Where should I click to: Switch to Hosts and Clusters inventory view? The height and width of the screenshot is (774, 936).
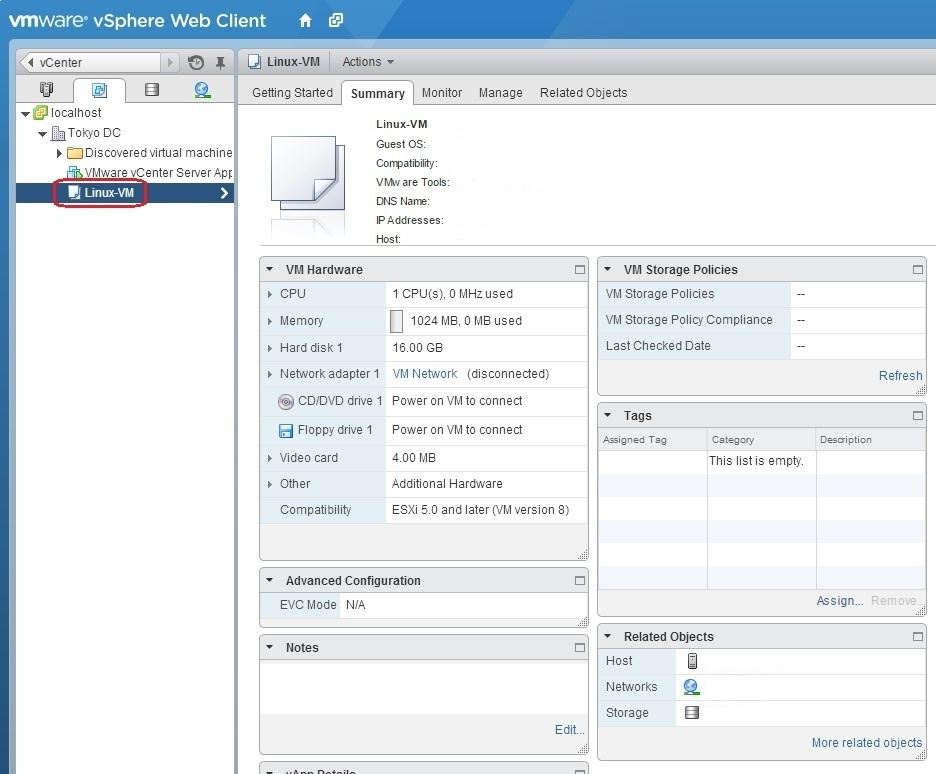point(46,90)
